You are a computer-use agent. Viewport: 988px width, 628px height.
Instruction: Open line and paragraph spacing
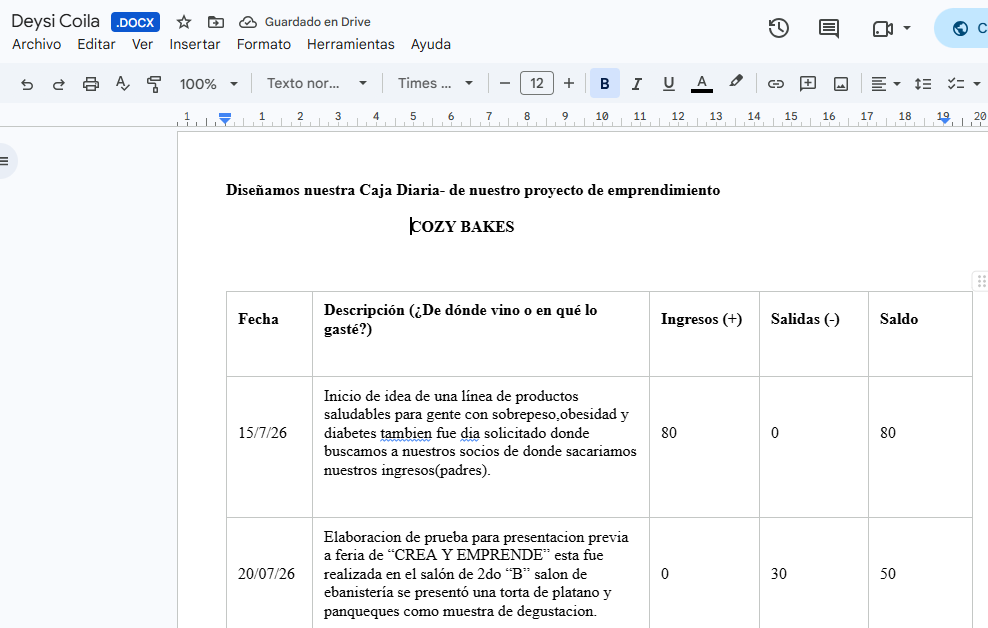click(x=923, y=84)
